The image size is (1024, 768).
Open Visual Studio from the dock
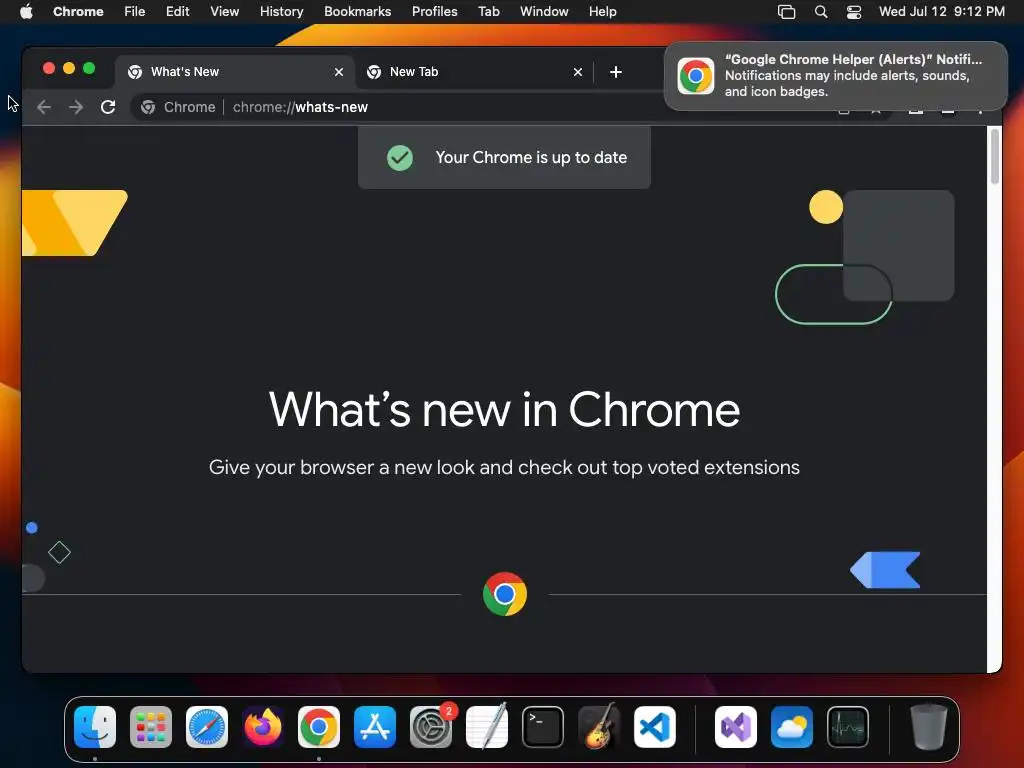point(736,727)
